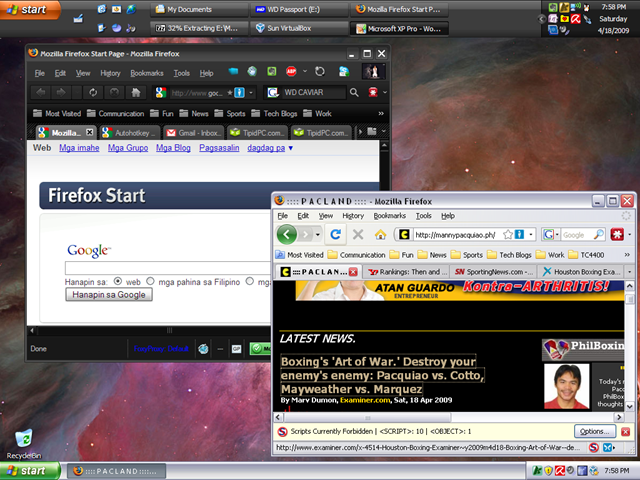Click the top orange start button
This screenshot has width=640, height=480.
(x=30, y=9)
